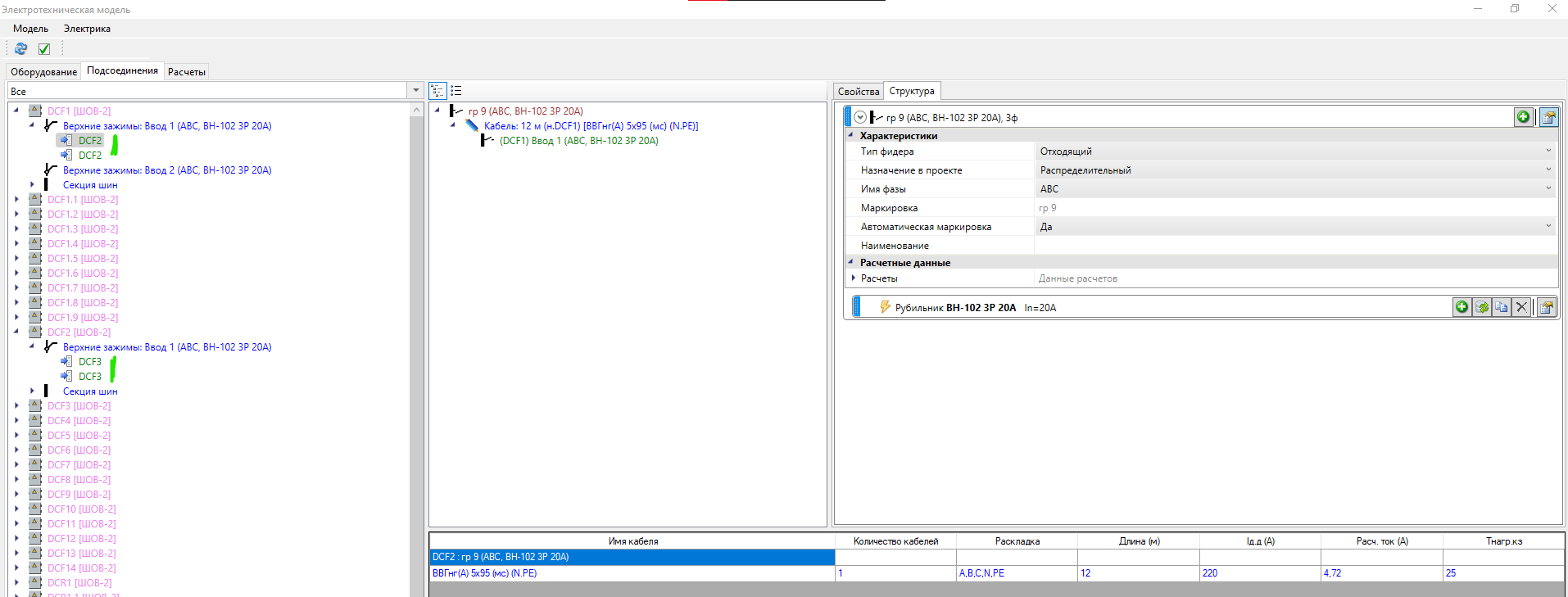Toggle the green checkmark toolbar button
This screenshot has width=1568, height=597.
pyautogui.click(x=44, y=49)
